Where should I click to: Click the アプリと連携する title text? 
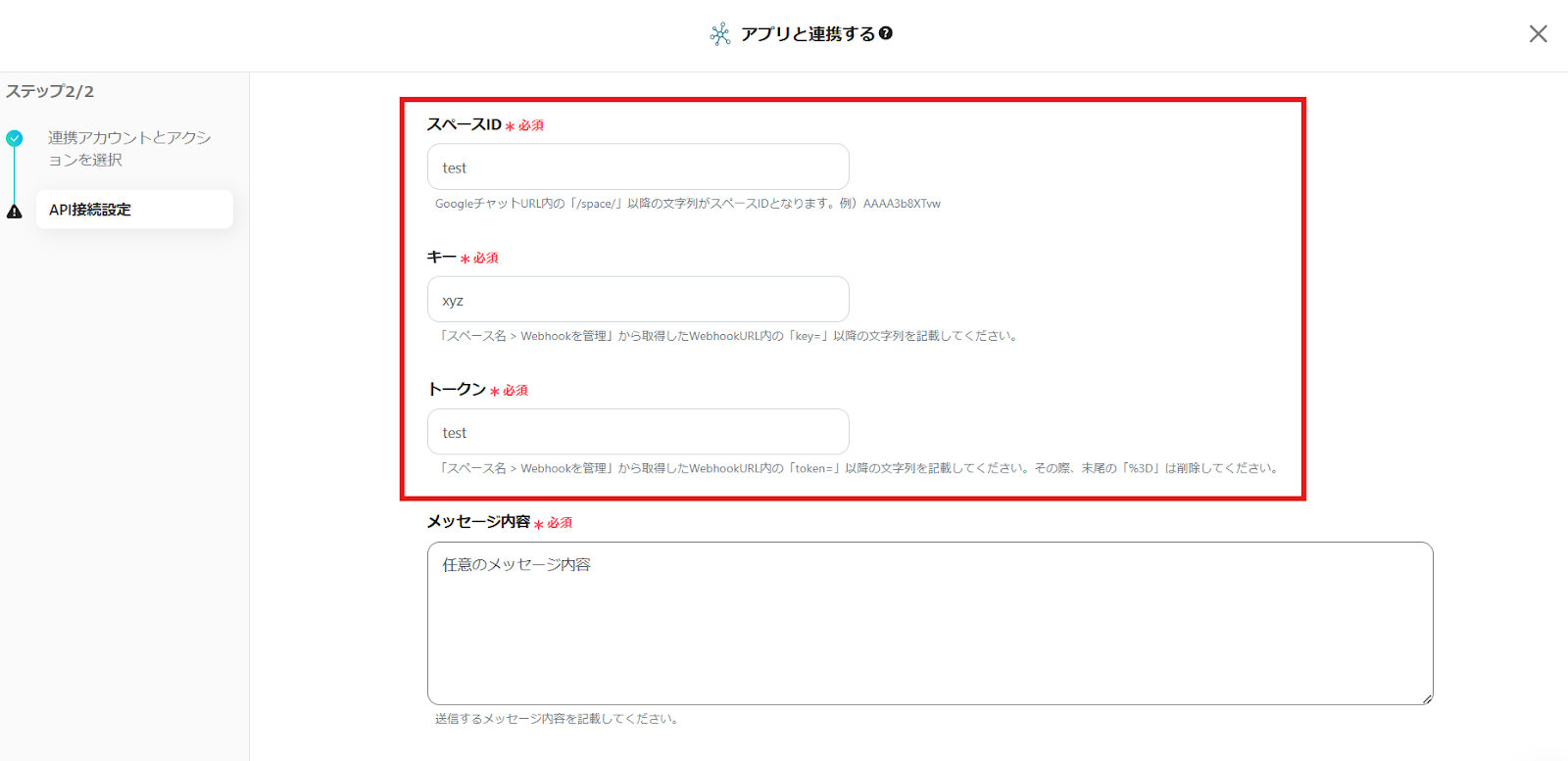[808, 34]
